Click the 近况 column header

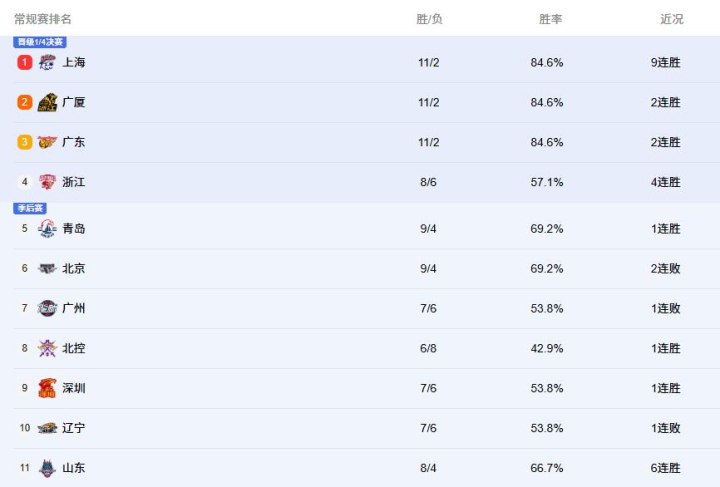point(672,19)
